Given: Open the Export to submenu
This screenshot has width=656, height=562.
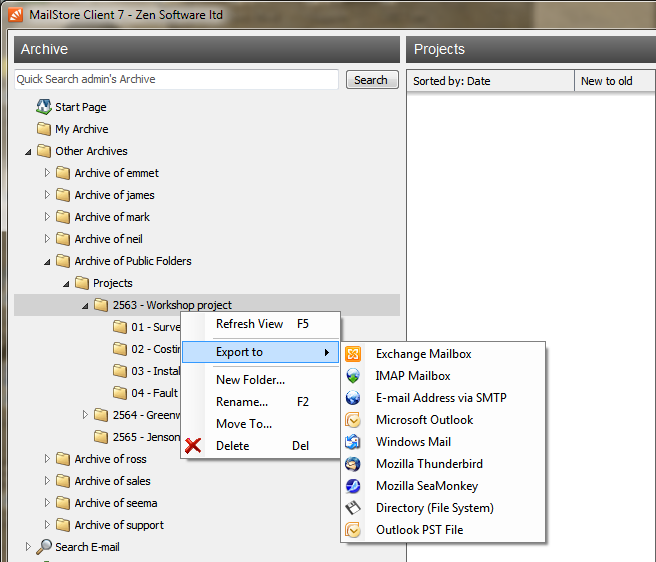Looking at the screenshot, I should coord(261,352).
